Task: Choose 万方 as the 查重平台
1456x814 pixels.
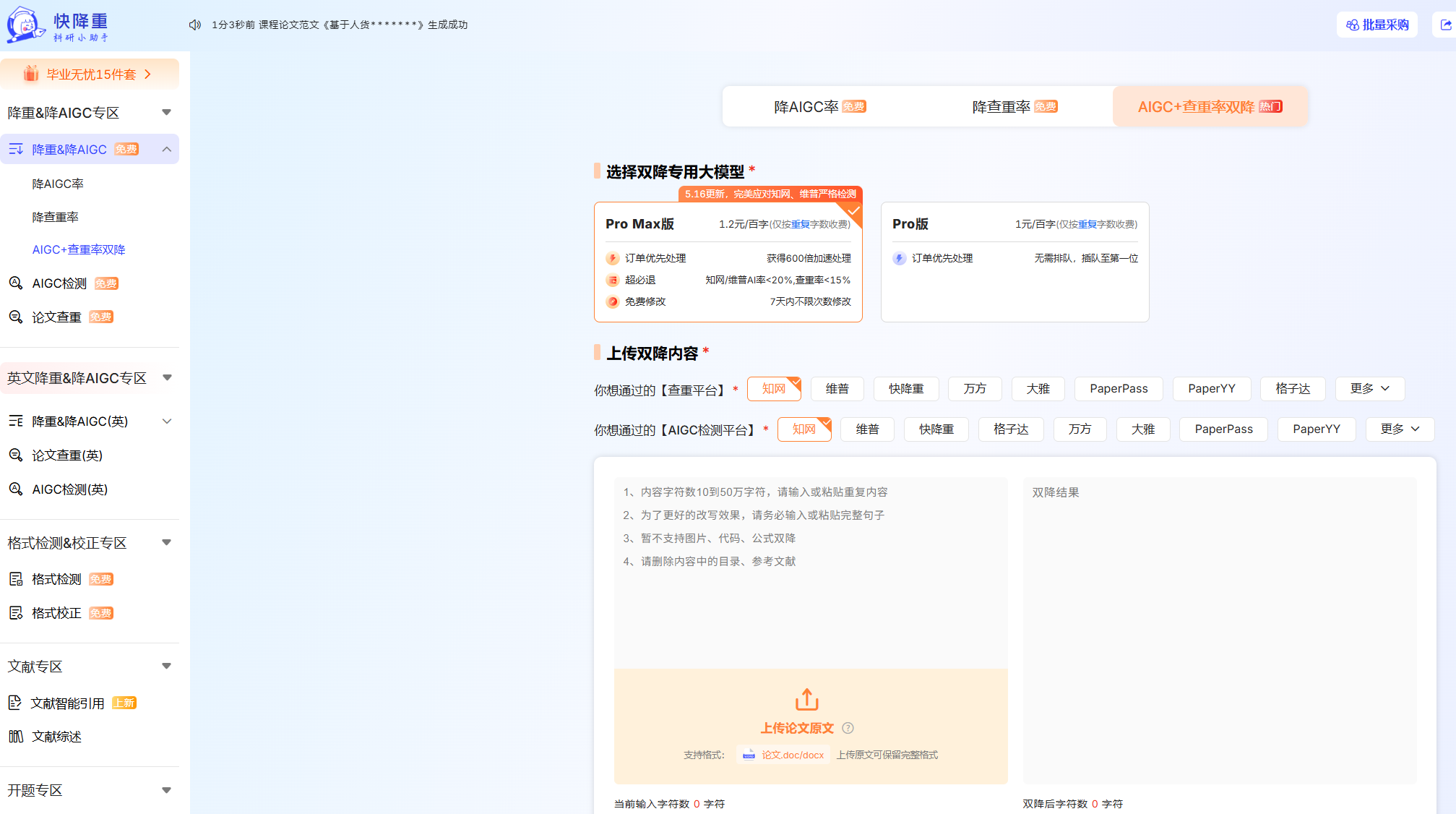Action: click(975, 389)
